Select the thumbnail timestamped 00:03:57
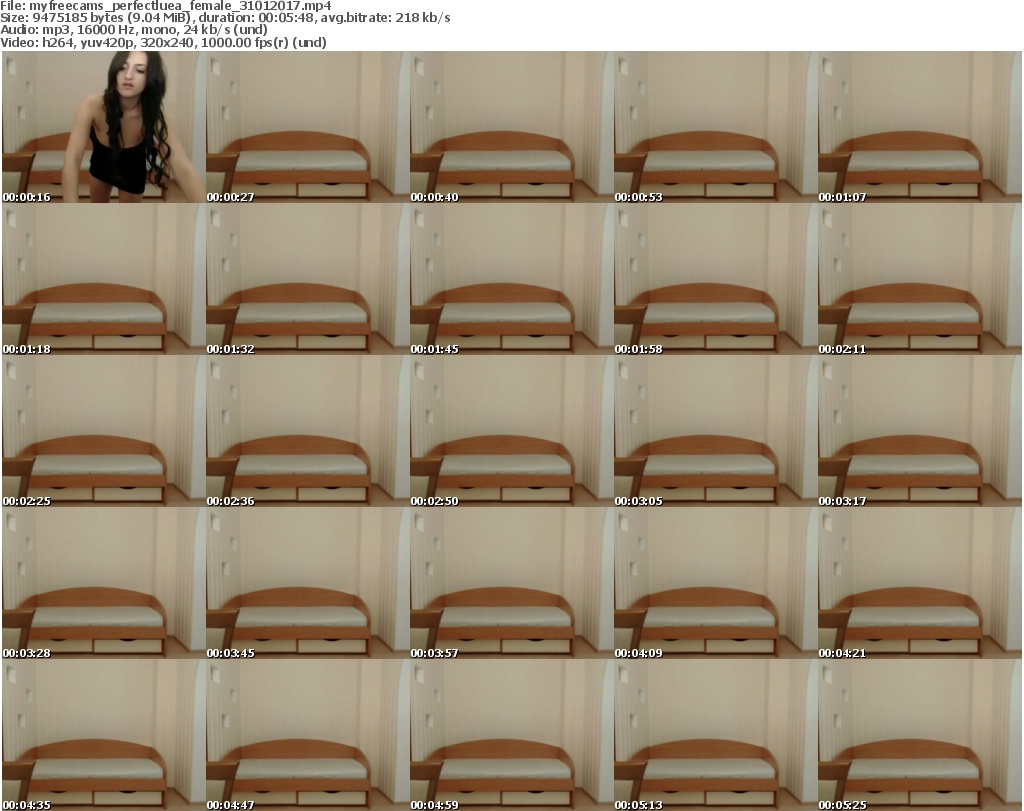Viewport: 1024px width, 811px height. (x=511, y=583)
